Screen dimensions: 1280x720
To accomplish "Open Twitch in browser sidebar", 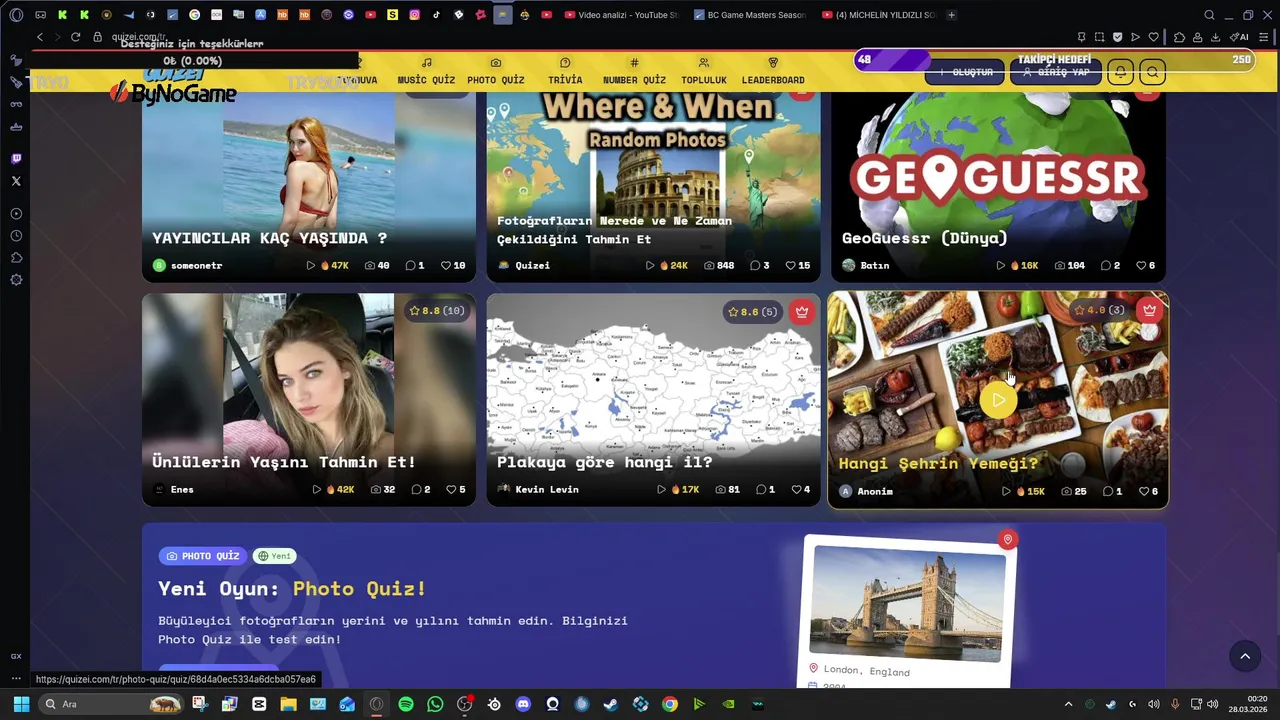I will (16, 159).
